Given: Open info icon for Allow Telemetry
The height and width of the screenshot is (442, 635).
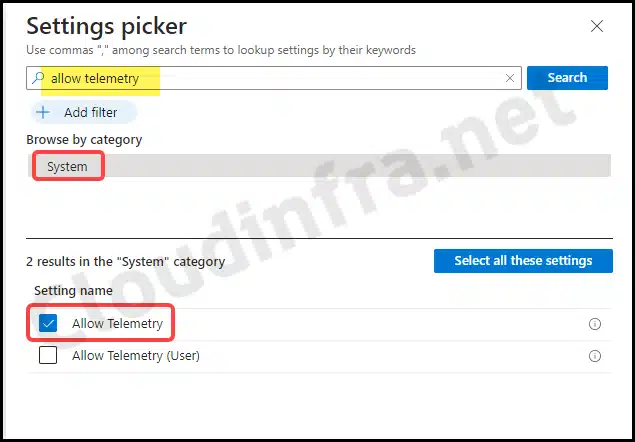Looking at the screenshot, I should (x=595, y=324).
